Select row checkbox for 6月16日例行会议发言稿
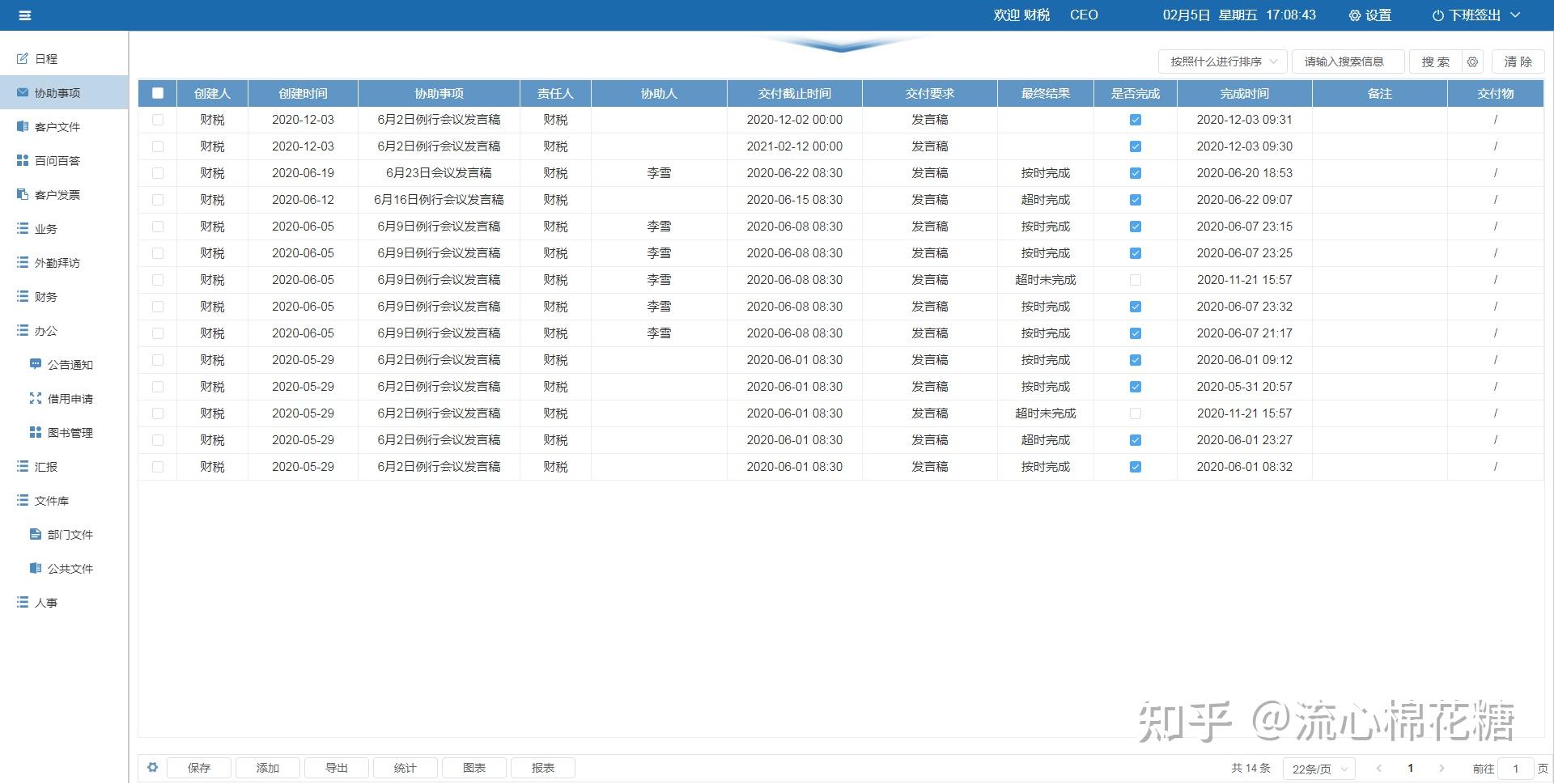Viewport: 1554px width, 784px height. (x=158, y=200)
